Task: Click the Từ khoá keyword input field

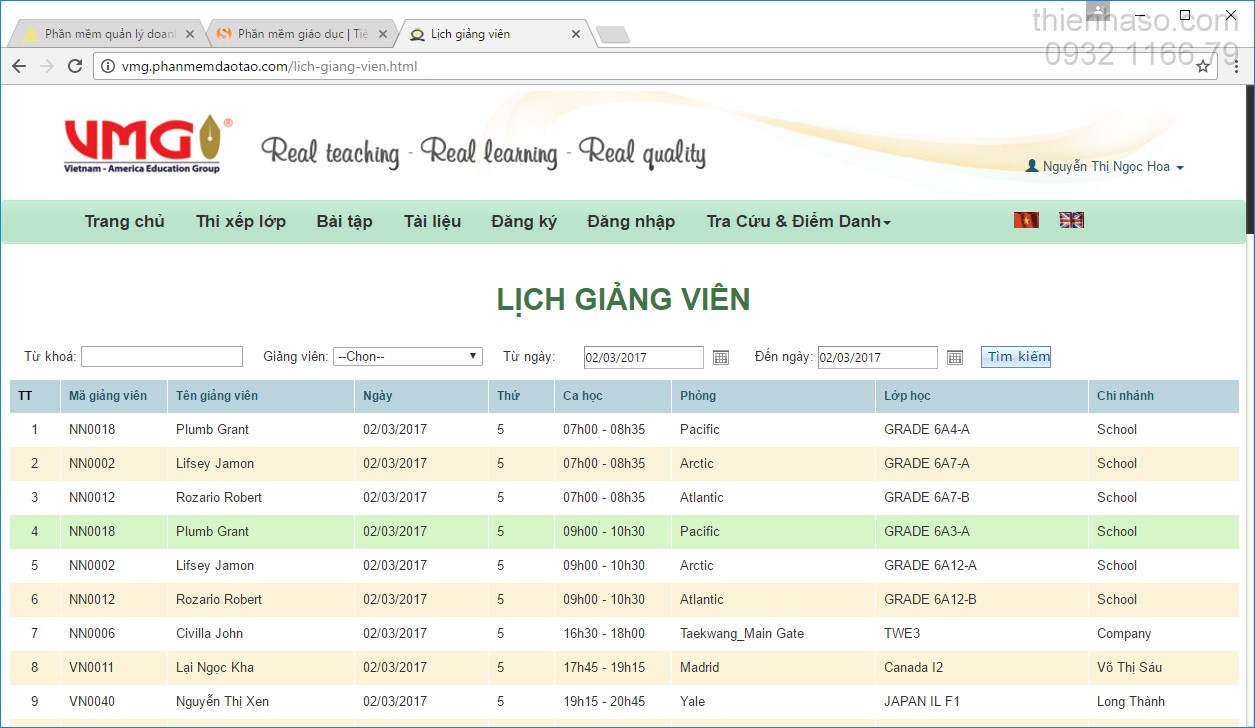Action: click(x=162, y=357)
